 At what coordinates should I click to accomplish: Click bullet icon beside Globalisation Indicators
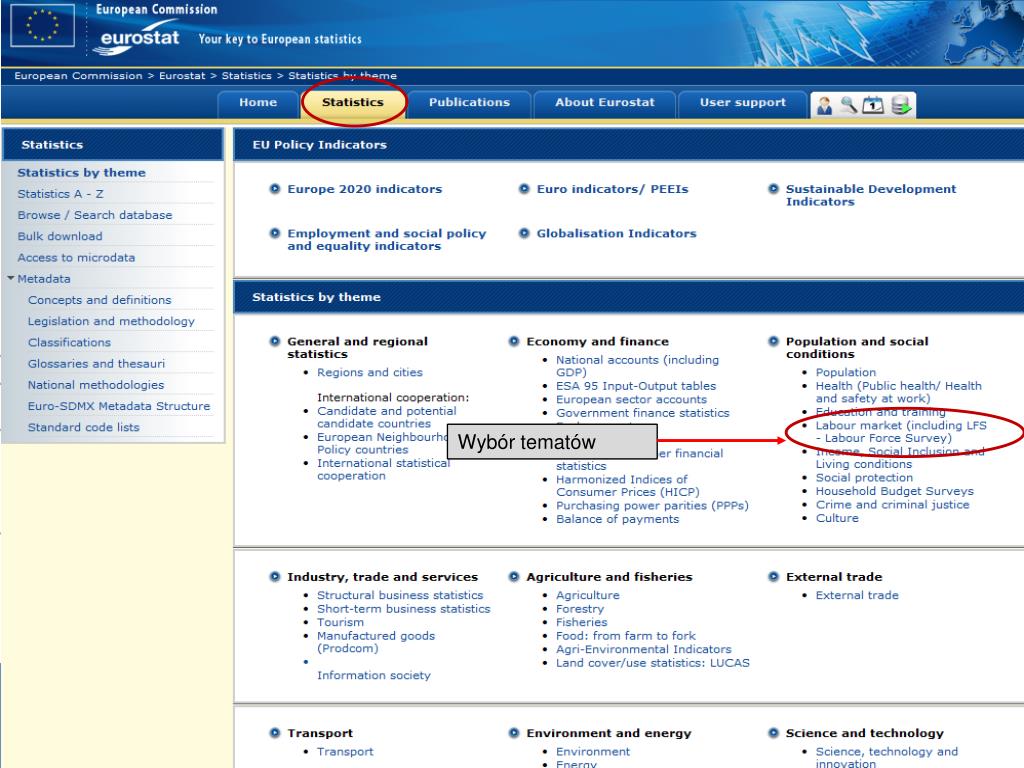coord(524,233)
